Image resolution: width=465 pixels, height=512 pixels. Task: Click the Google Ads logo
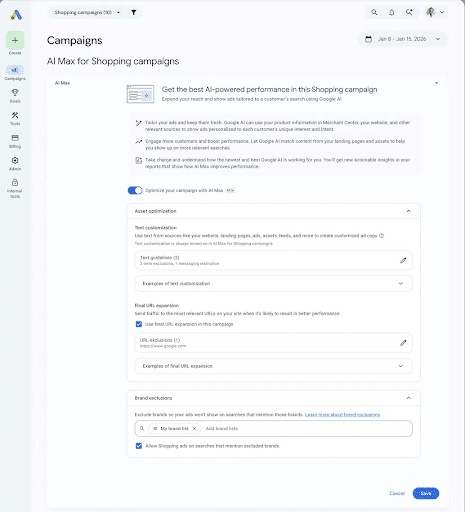click(16, 15)
